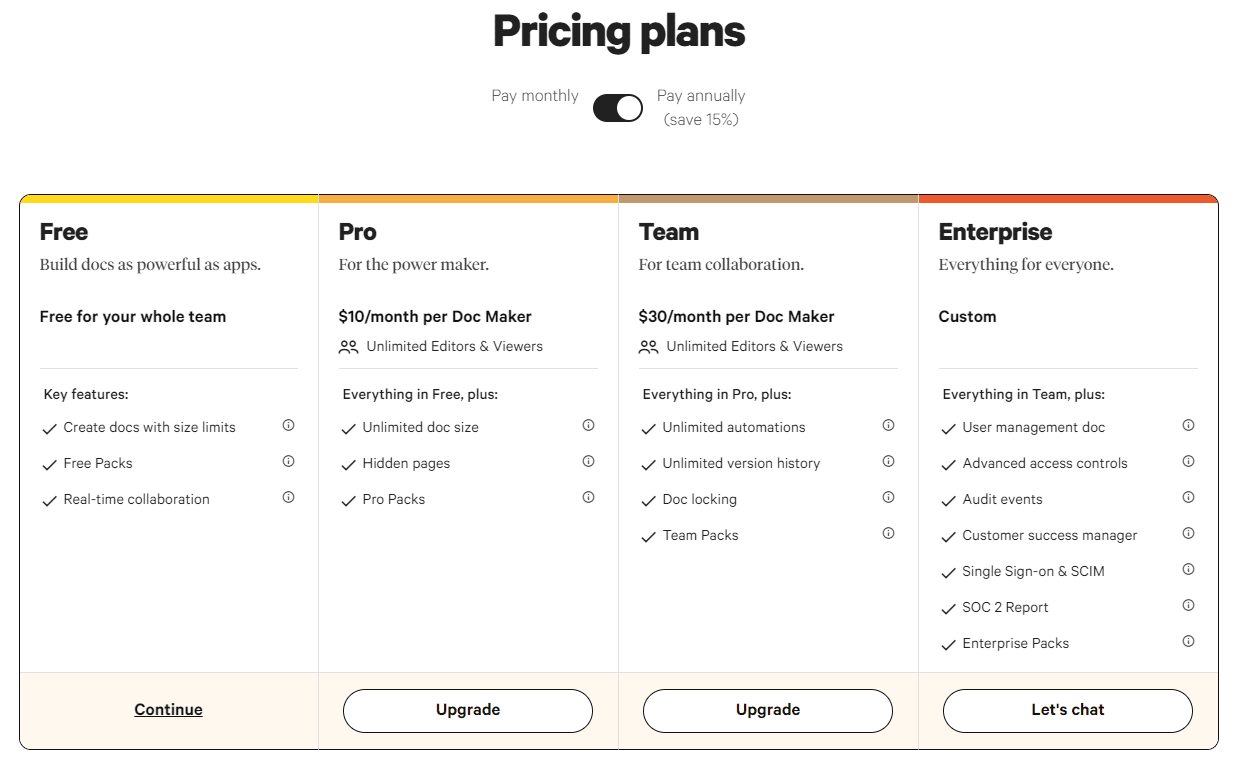
Task: Select the Pay monthly label
Action: pyautogui.click(x=535, y=96)
